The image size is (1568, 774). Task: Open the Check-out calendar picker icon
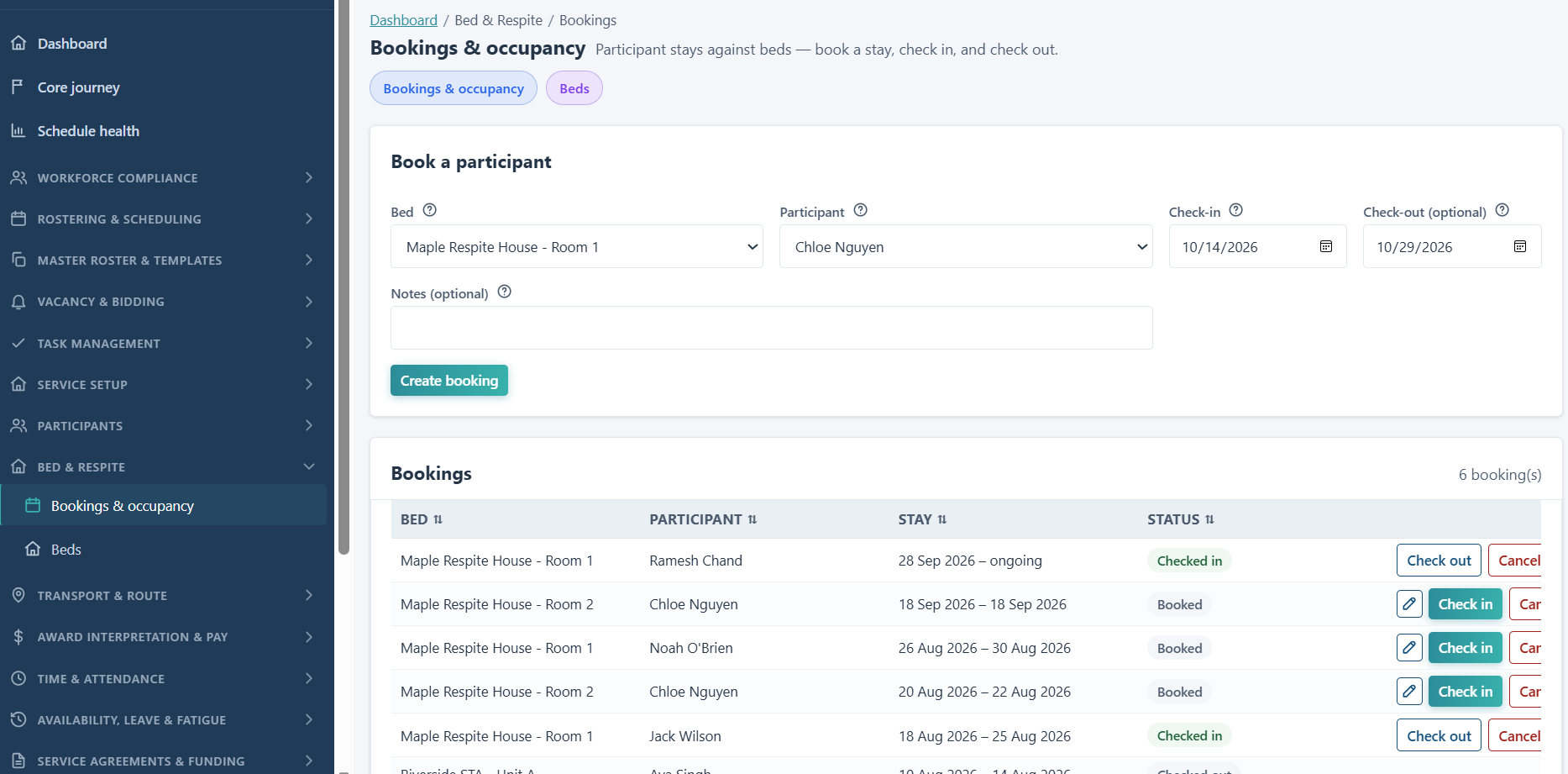1520,246
